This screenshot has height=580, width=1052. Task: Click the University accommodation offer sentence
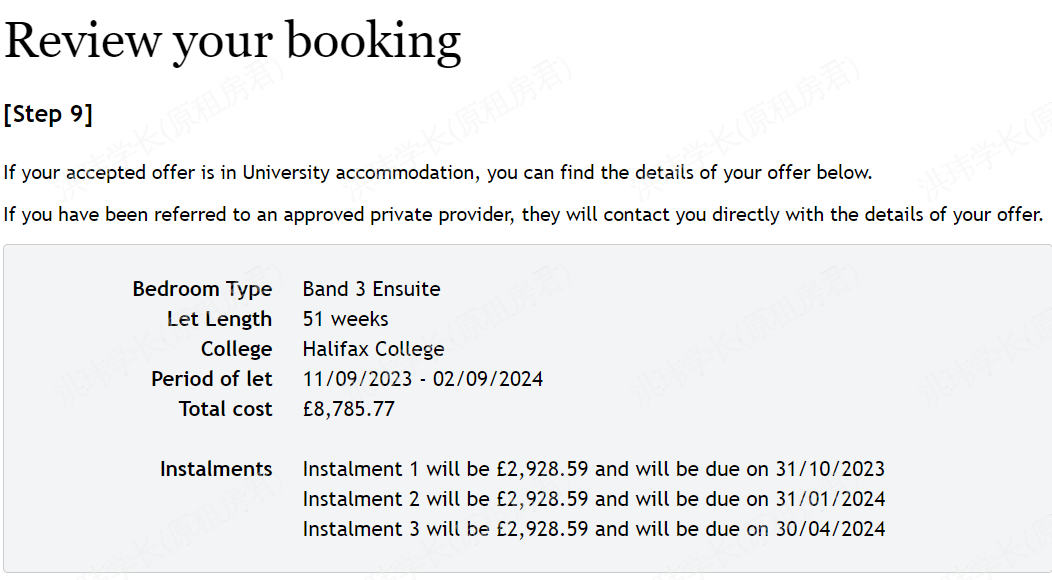coord(437,172)
